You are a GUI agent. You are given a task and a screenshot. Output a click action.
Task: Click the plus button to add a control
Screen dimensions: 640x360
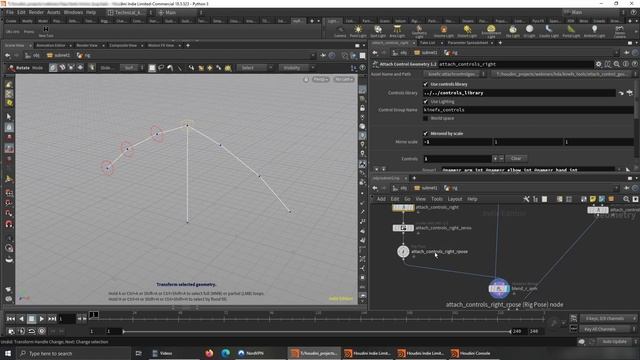(x=495, y=158)
